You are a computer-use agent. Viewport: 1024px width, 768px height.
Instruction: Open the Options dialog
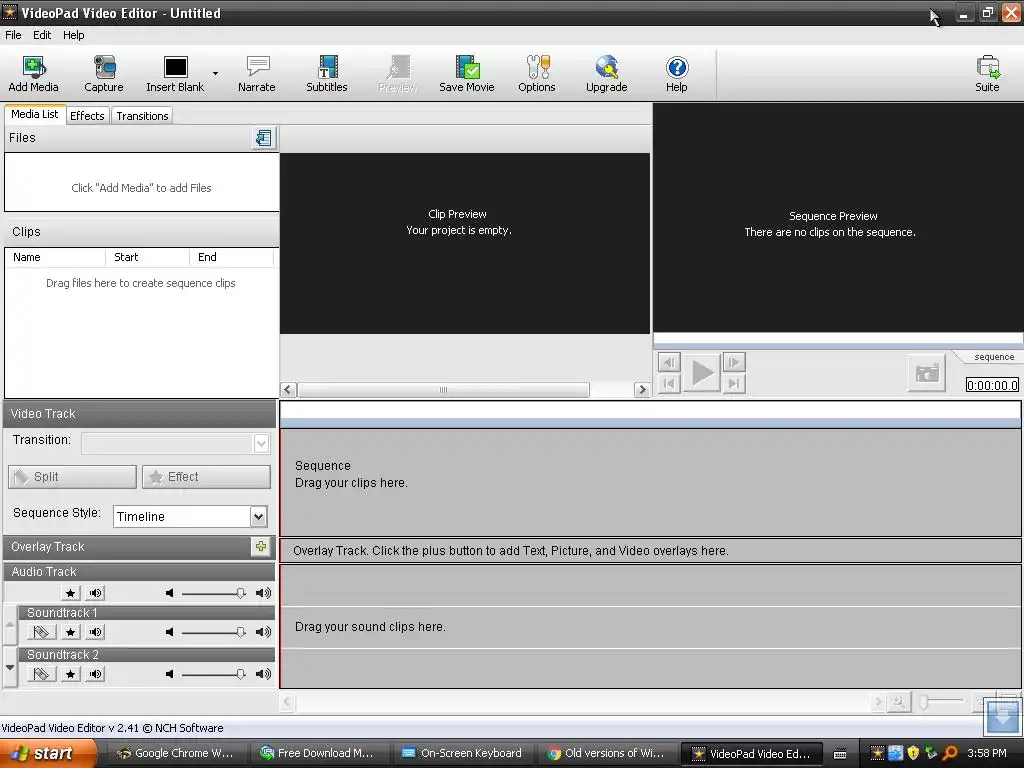point(537,73)
